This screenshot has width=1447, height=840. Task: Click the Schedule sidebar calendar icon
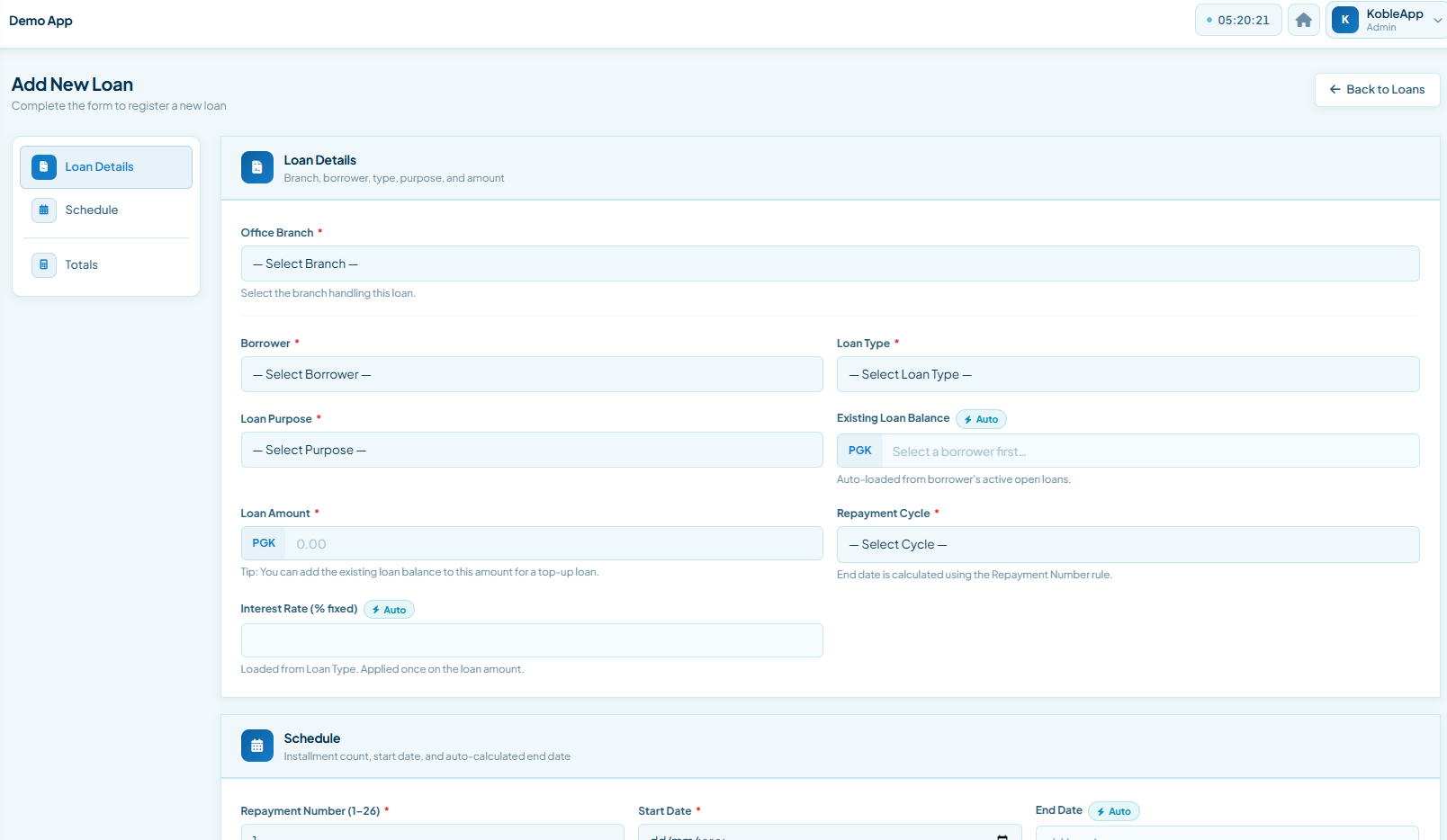coord(44,210)
